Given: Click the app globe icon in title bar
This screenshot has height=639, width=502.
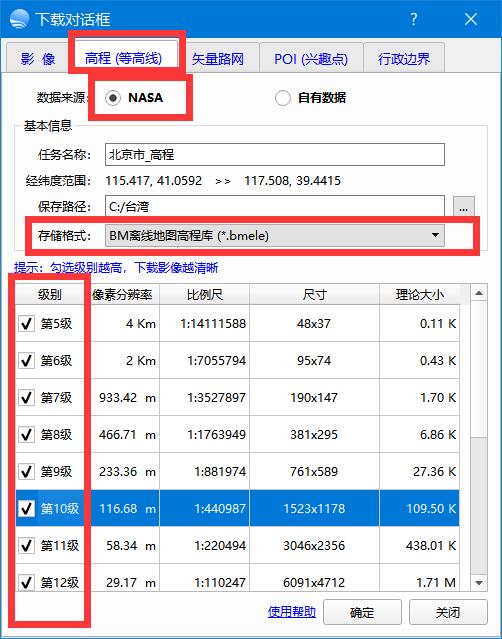Looking at the screenshot, I should point(19,19).
